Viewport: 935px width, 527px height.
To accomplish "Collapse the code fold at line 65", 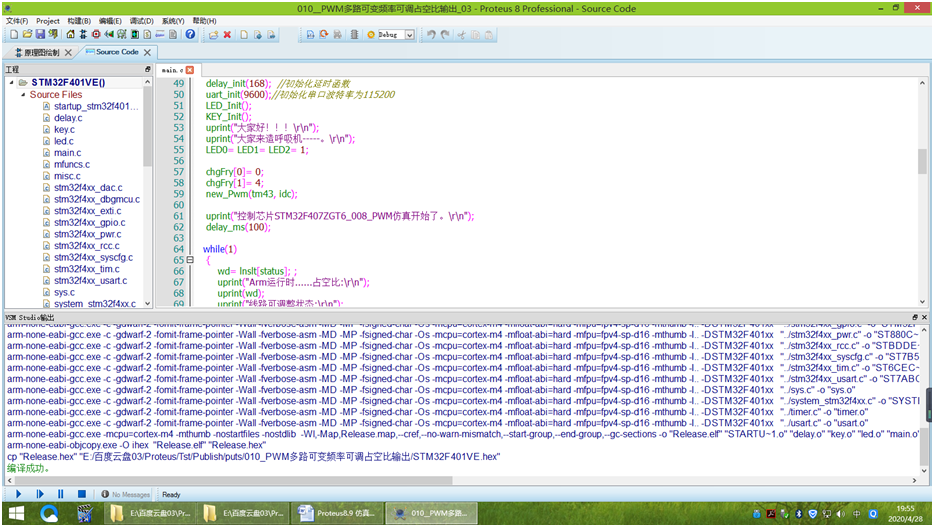I will tap(190, 260).
